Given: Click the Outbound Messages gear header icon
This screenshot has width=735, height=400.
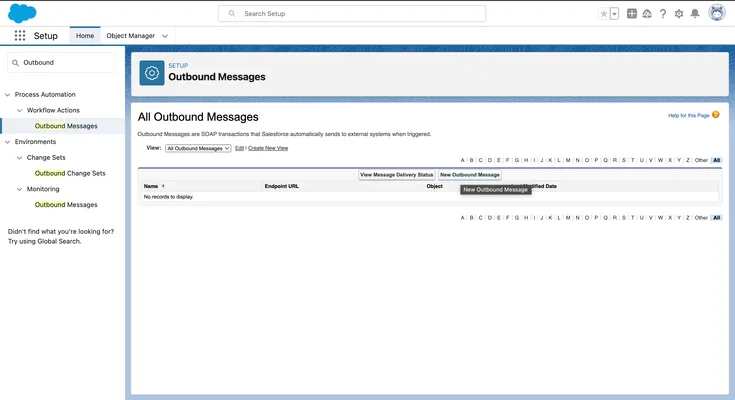Looking at the screenshot, I should click(x=152, y=73).
